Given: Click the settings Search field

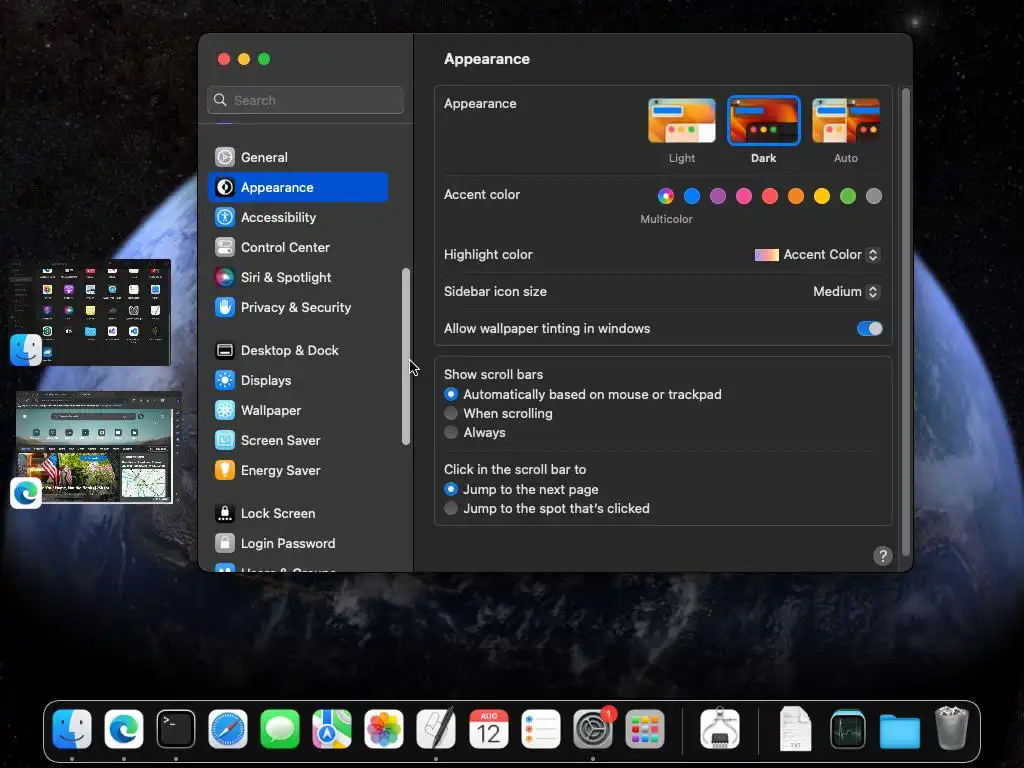Looking at the screenshot, I should 306,100.
